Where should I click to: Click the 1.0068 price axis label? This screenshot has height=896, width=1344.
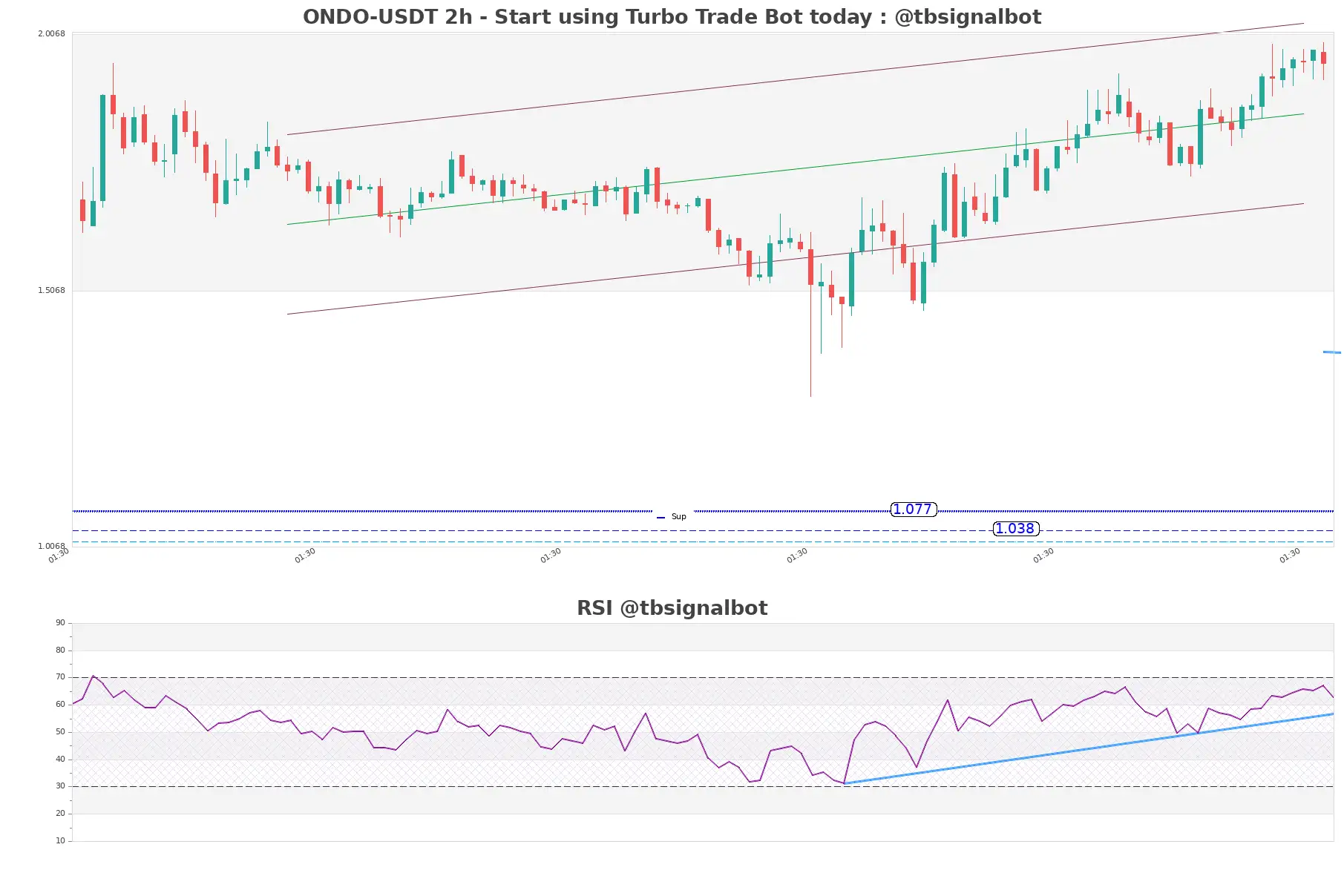tap(51, 547)
